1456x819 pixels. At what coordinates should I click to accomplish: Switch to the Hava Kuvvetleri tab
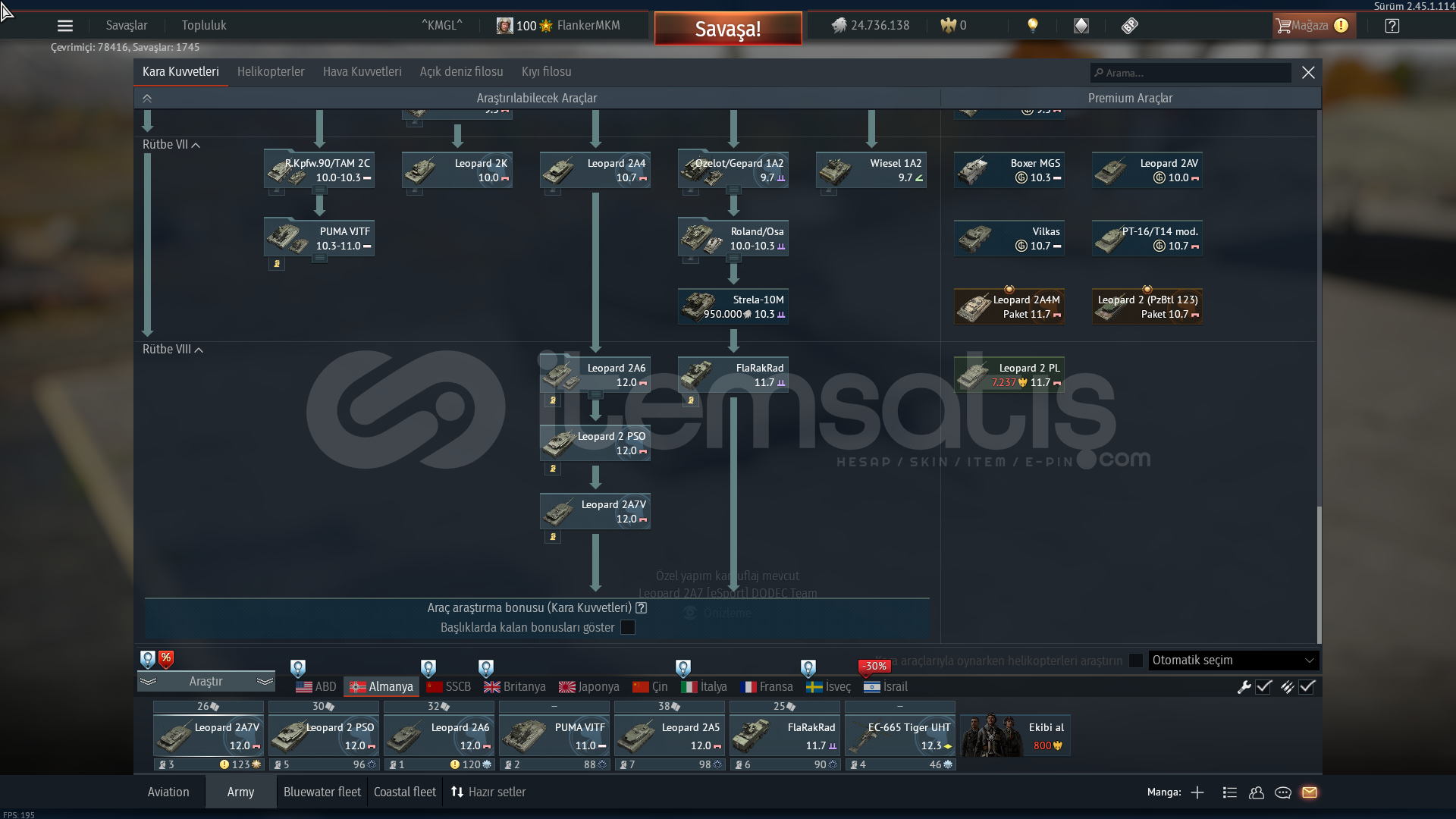click(x=362, y=72)
